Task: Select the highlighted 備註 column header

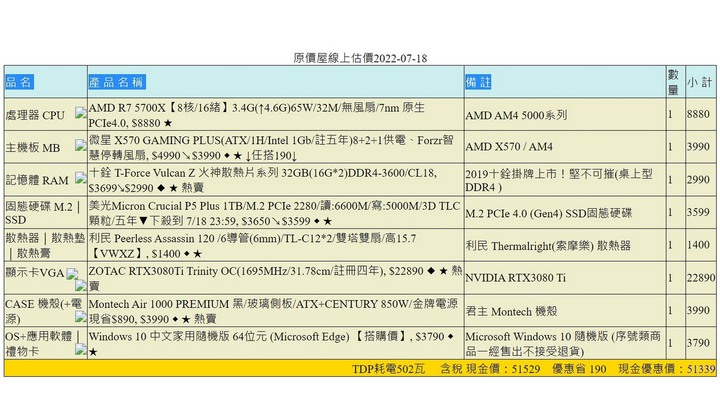Action: pyautogui.click(x=478, y=82)
